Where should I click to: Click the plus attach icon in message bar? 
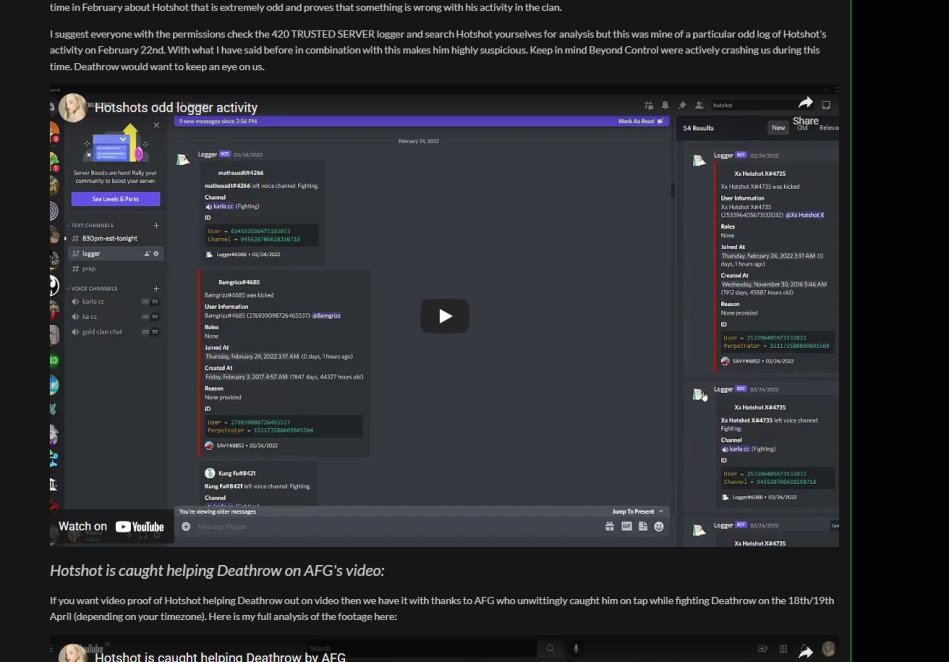(186, 526)
